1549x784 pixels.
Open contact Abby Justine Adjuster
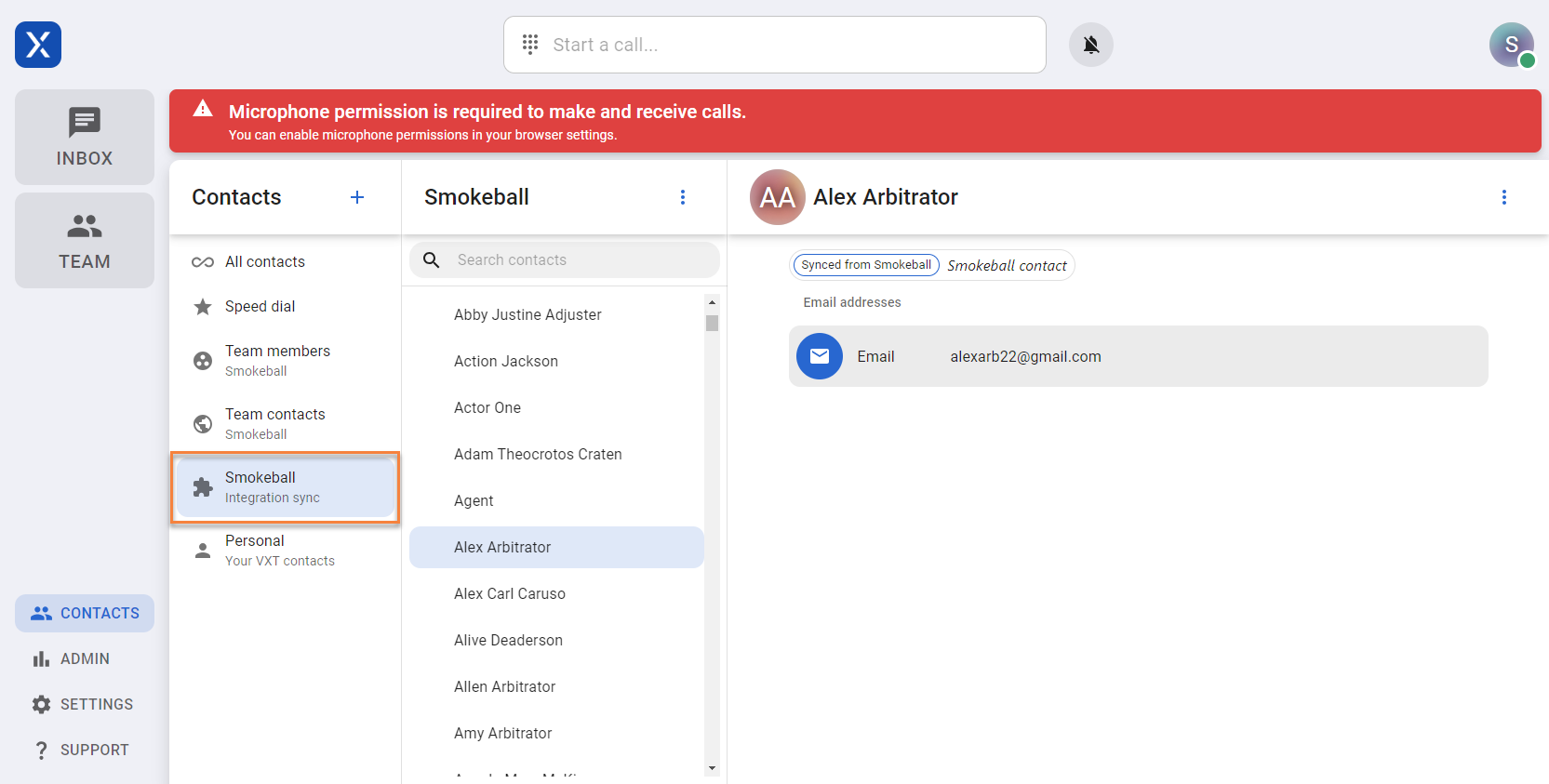click(556, 314)
